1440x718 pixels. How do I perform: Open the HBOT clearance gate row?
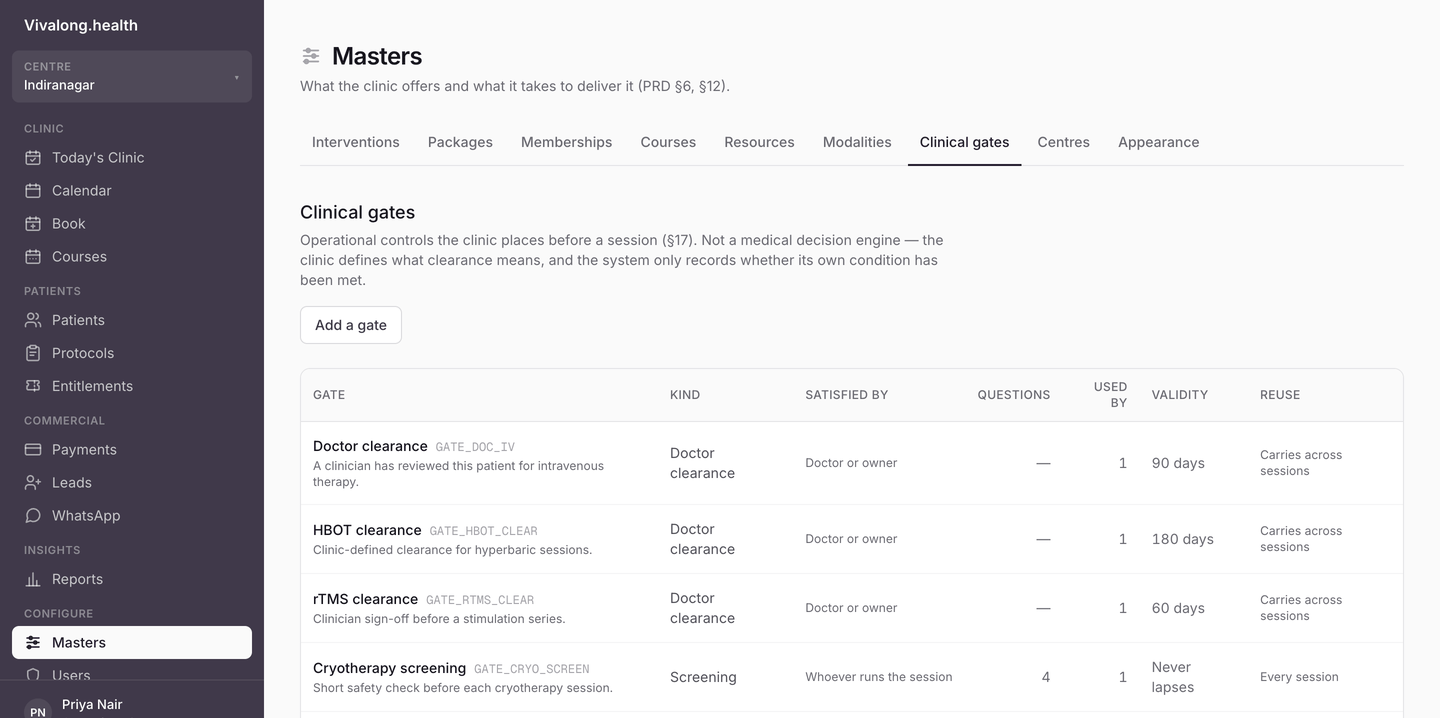pyautogui.click(x=852, y=539)
